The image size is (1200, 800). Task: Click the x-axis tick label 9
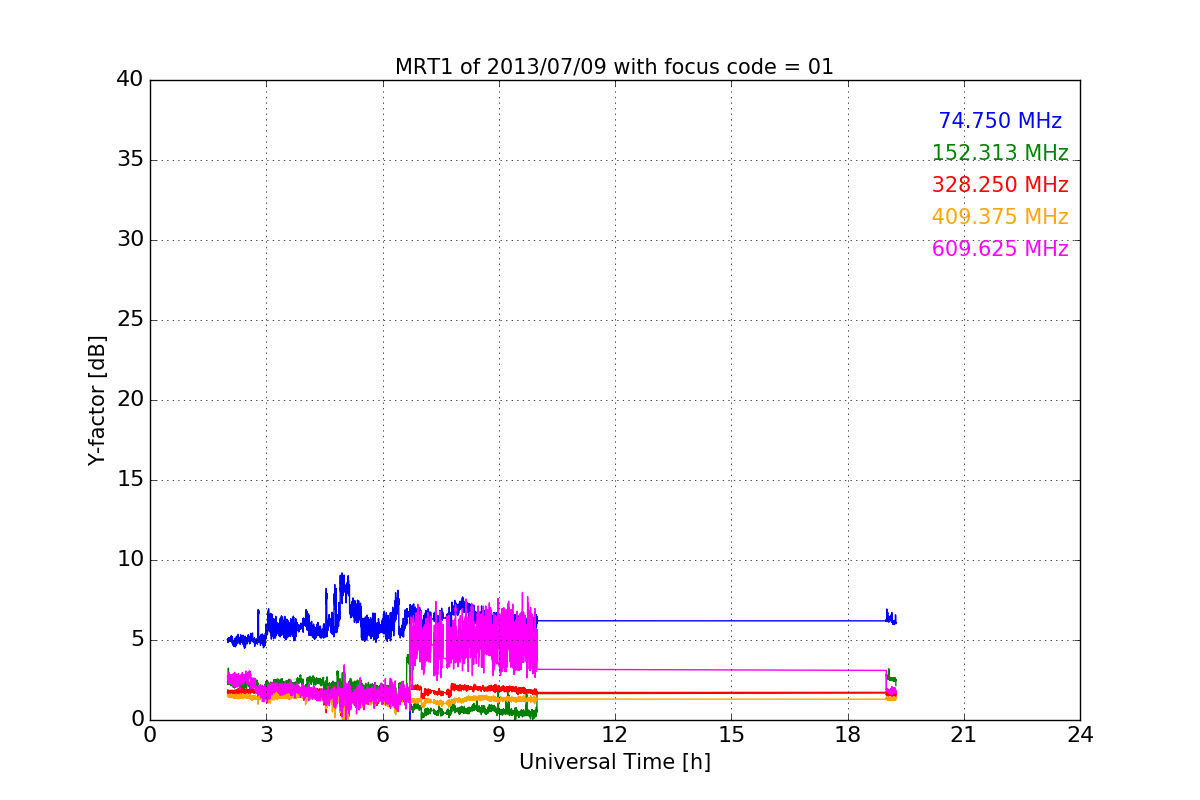coord(499,735)
